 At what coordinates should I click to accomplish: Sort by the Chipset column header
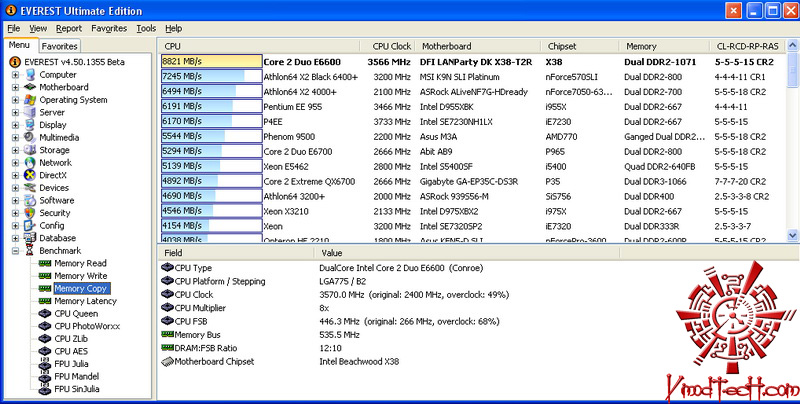click(x=580, y=46)
